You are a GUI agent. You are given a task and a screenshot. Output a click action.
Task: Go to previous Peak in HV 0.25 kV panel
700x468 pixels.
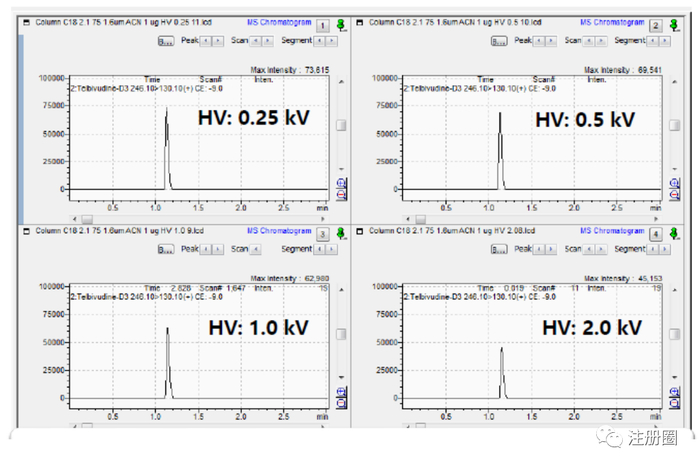[x=206, y=41]
